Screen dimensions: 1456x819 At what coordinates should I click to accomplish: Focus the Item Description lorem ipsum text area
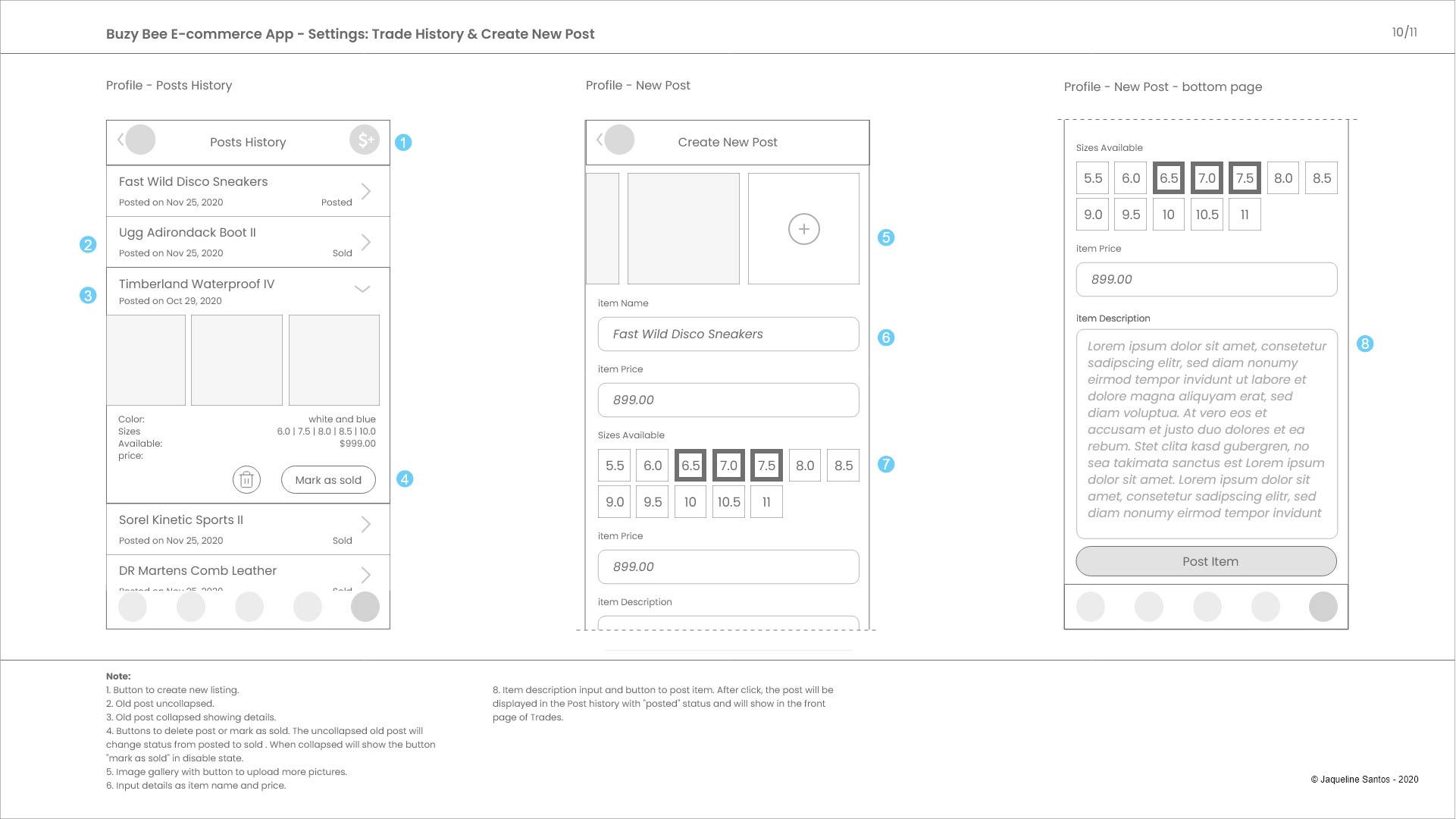click(x=1207, y=434)
